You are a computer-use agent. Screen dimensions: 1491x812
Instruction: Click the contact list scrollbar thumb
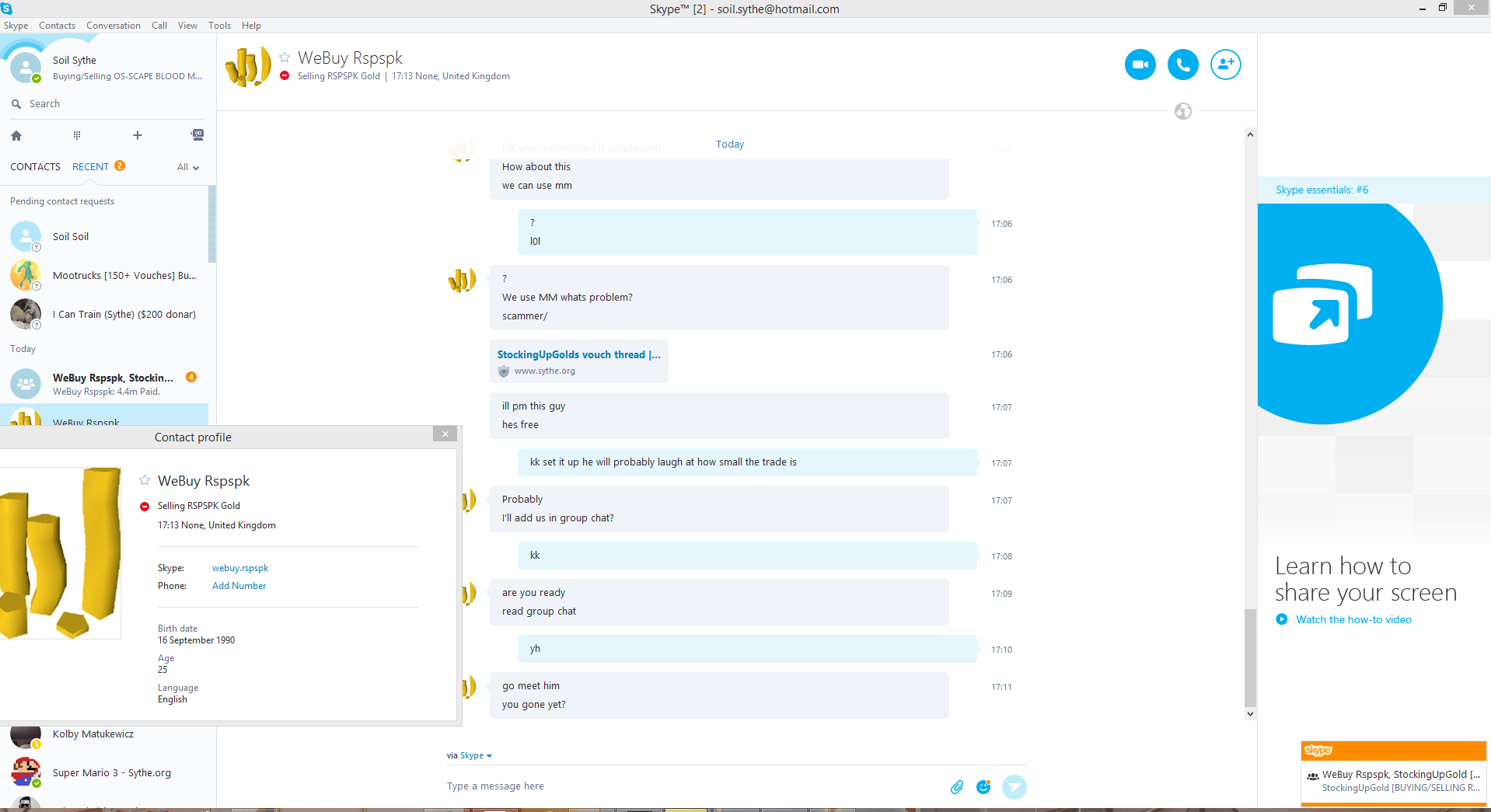212,224
